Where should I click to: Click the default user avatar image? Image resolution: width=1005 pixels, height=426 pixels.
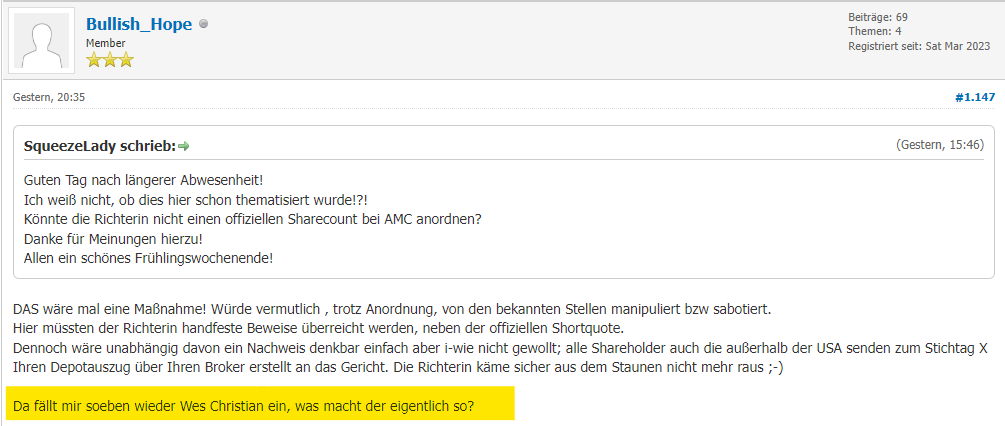[x=41, y=41]
